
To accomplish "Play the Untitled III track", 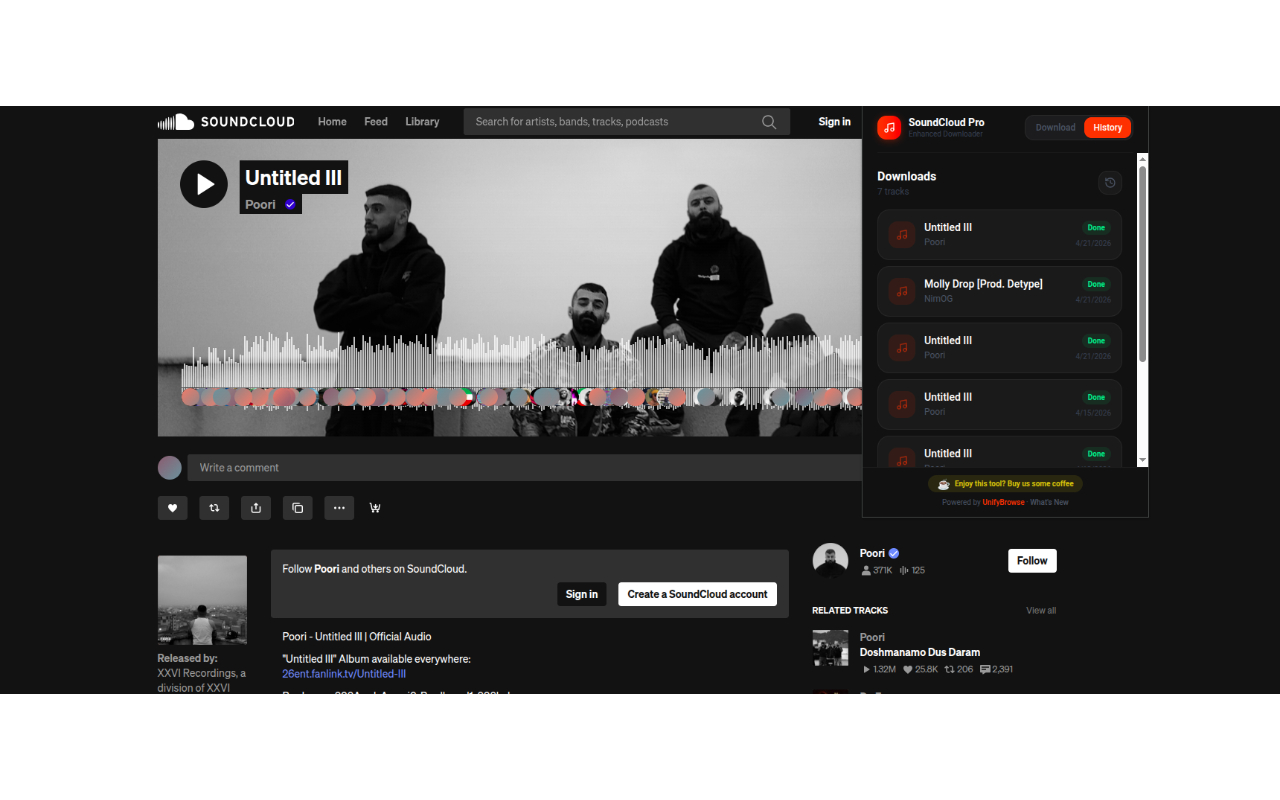I will coord(204,184).
